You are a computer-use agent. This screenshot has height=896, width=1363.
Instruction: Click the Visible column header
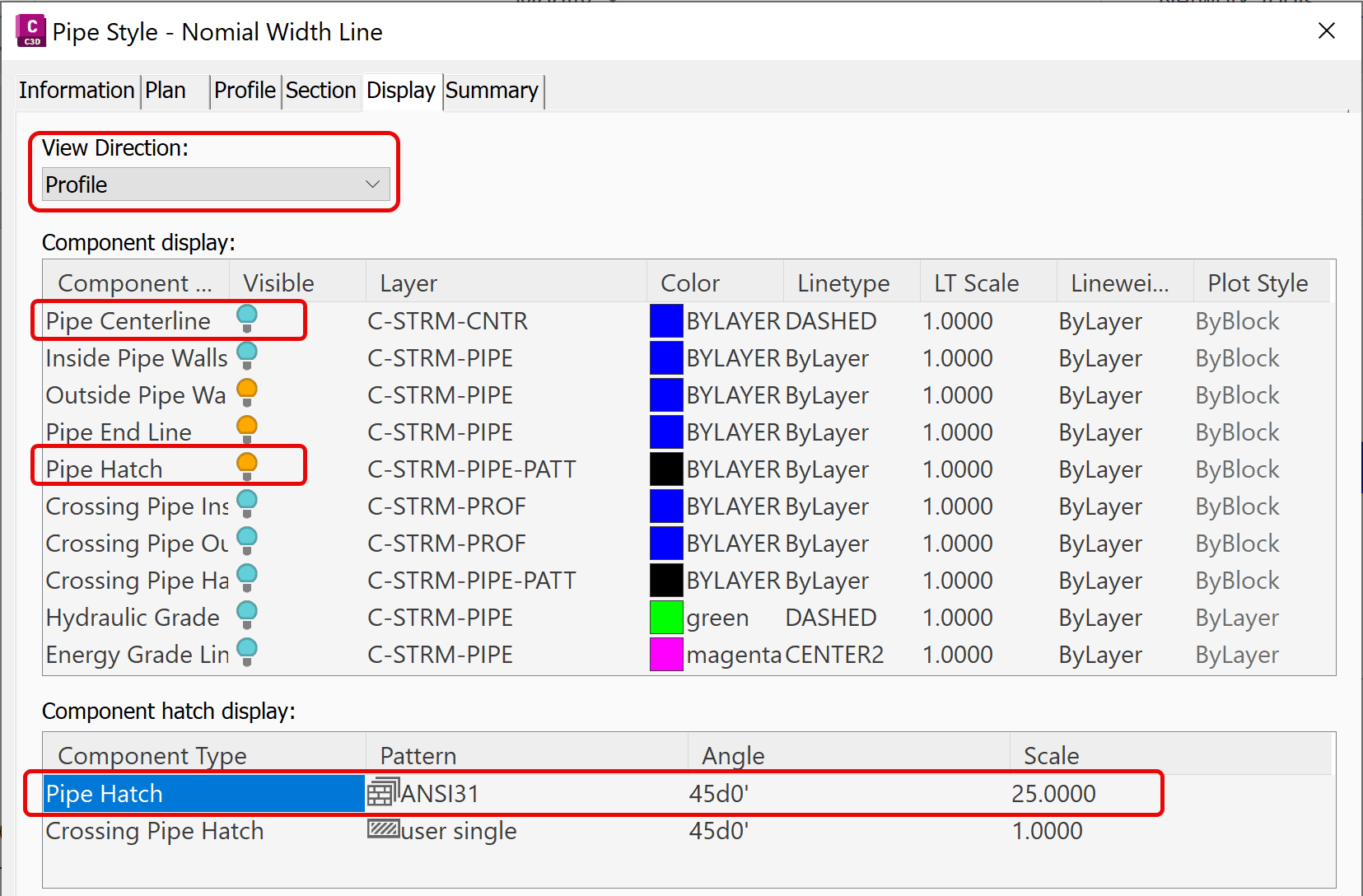[x=296, y=282]
